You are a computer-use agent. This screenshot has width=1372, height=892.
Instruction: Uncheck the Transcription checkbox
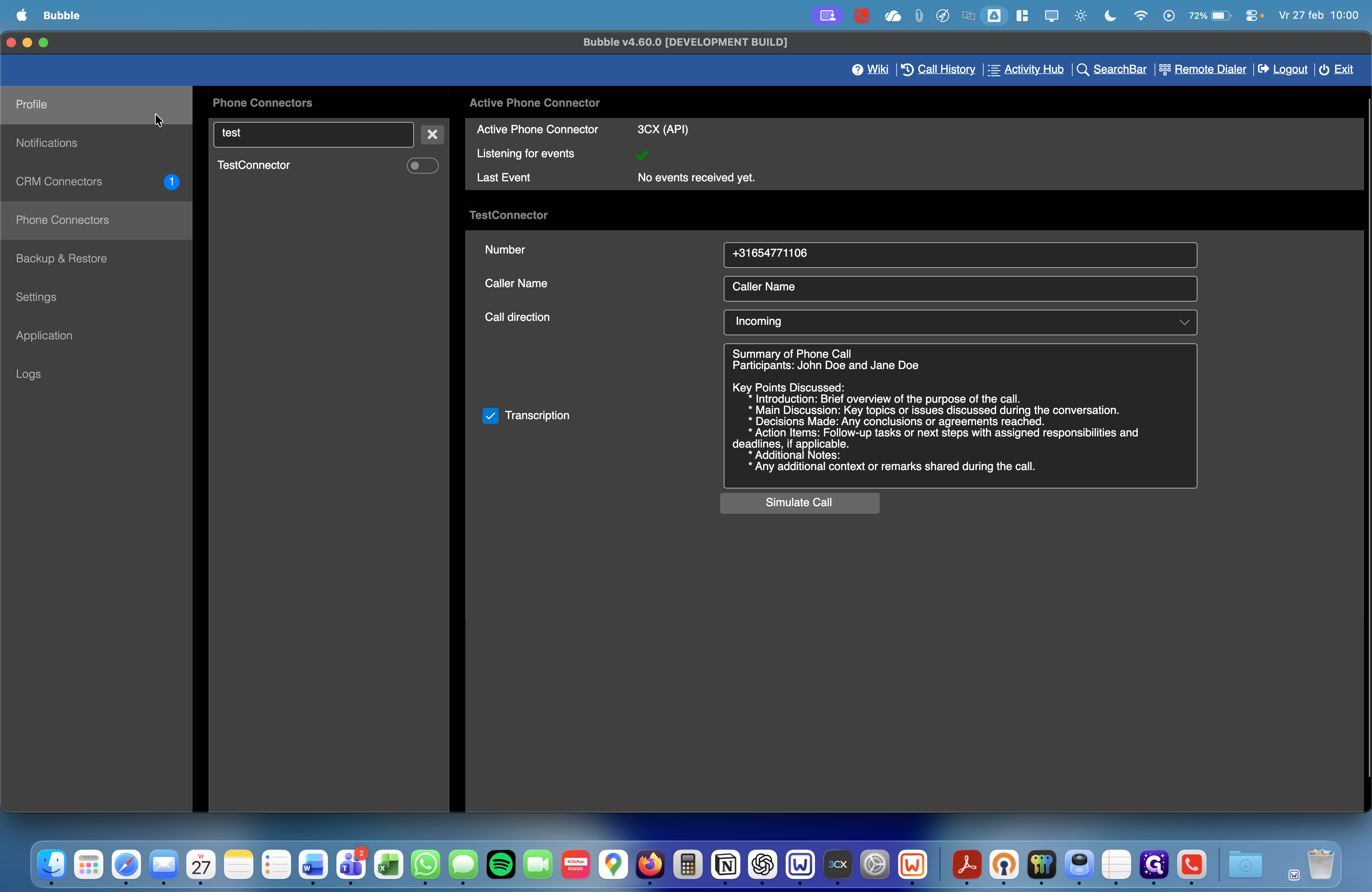coord(491,416)
